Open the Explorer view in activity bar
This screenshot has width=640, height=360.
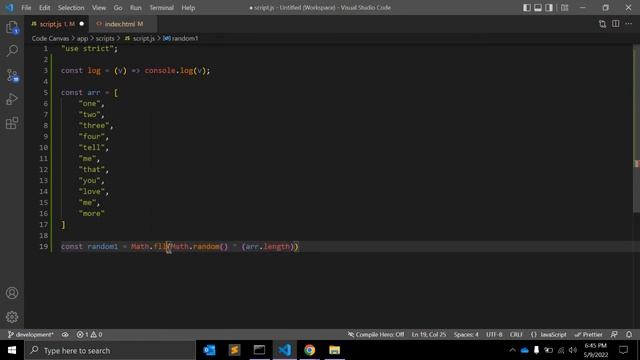[12, 27]
